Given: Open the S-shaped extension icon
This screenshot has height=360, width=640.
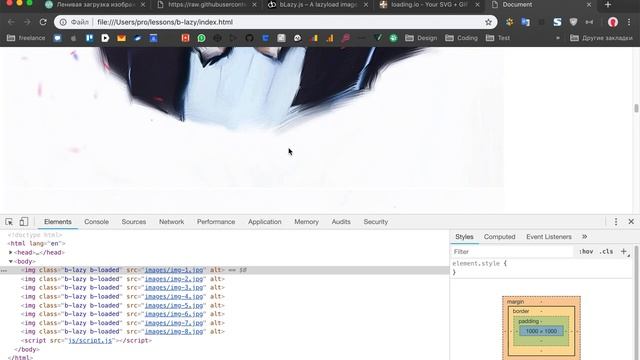Looking at the screenshot, I should pos(557,22).
